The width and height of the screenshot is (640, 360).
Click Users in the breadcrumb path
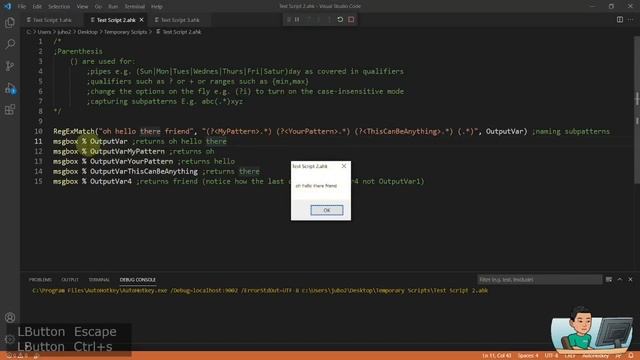coord(44,32)
